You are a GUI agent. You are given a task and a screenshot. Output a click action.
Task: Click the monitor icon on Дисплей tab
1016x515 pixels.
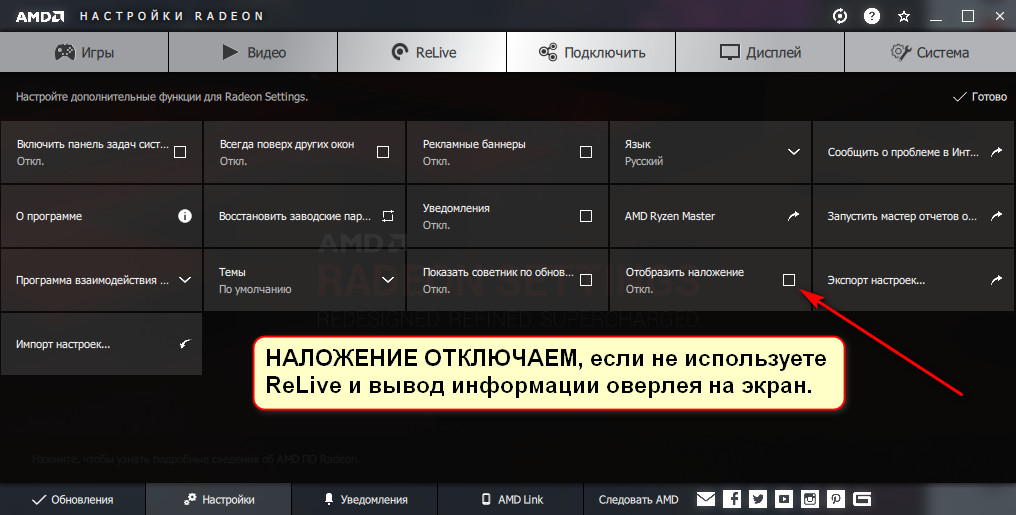730,52
